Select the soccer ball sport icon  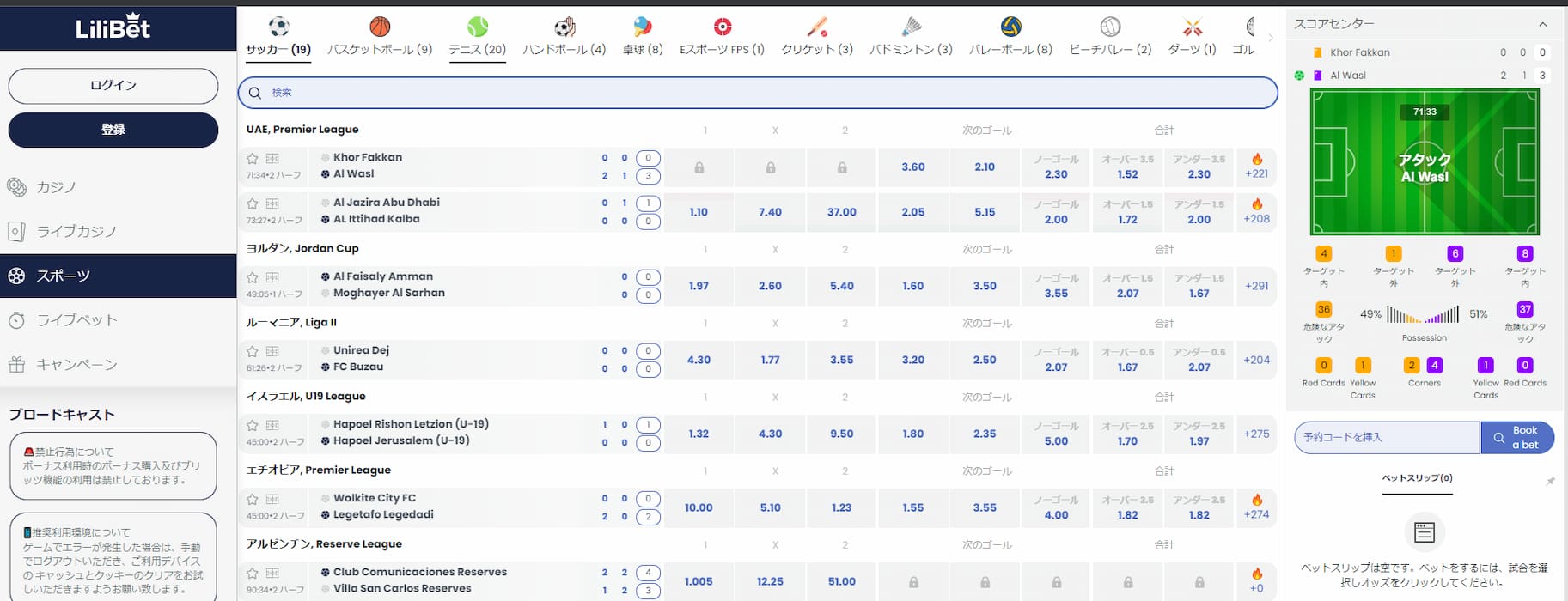278,27
